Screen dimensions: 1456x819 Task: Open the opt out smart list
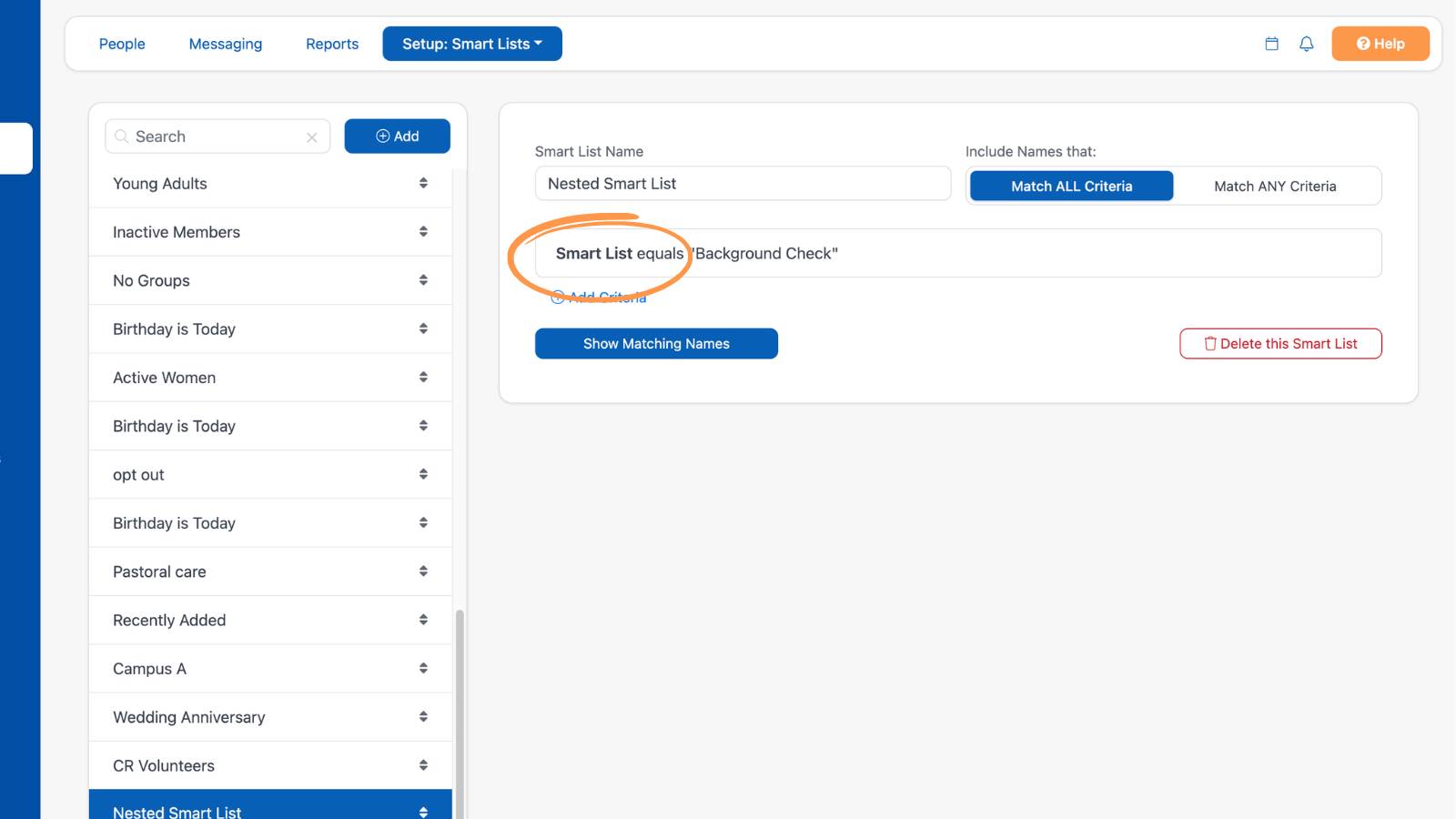pos(270,475)
